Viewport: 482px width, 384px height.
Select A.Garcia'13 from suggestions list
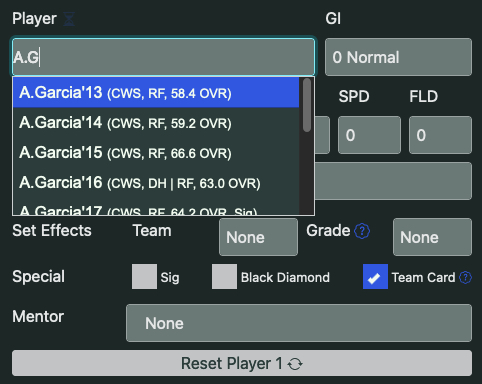[x=156, y=93]
